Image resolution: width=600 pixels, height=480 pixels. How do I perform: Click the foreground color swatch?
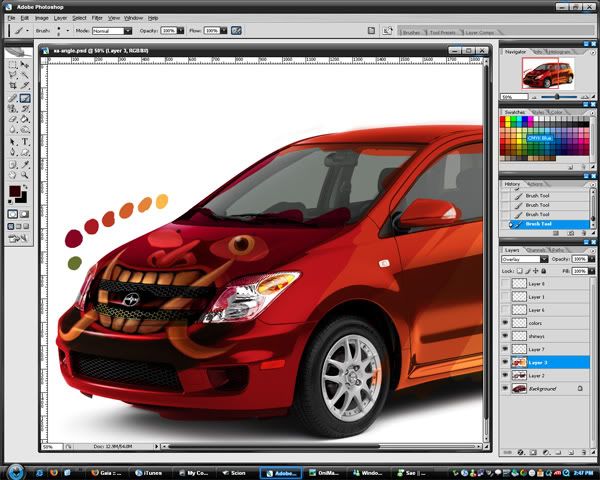click(15, 191)
